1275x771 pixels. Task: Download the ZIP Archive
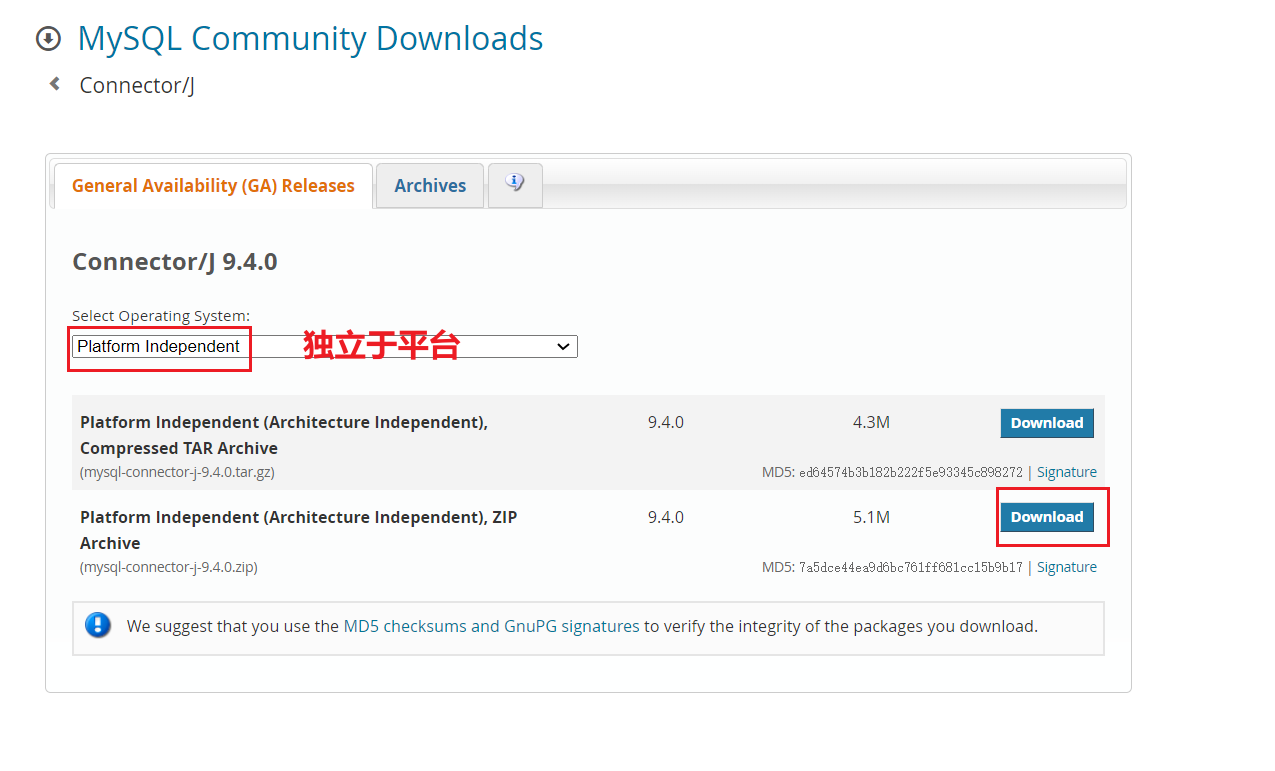coord(1047,517)
